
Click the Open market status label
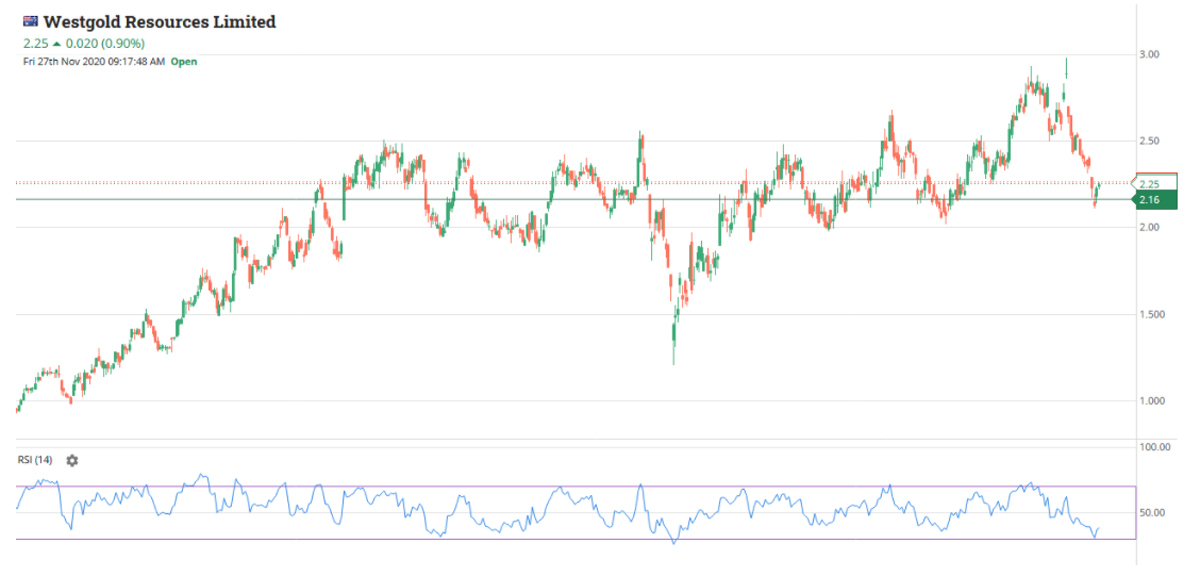[184, 61]
